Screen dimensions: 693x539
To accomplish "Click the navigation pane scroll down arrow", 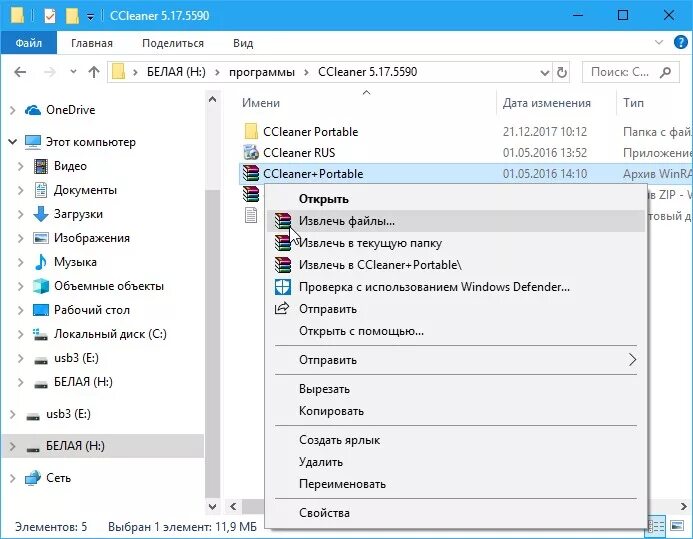I will coord(213,506).
